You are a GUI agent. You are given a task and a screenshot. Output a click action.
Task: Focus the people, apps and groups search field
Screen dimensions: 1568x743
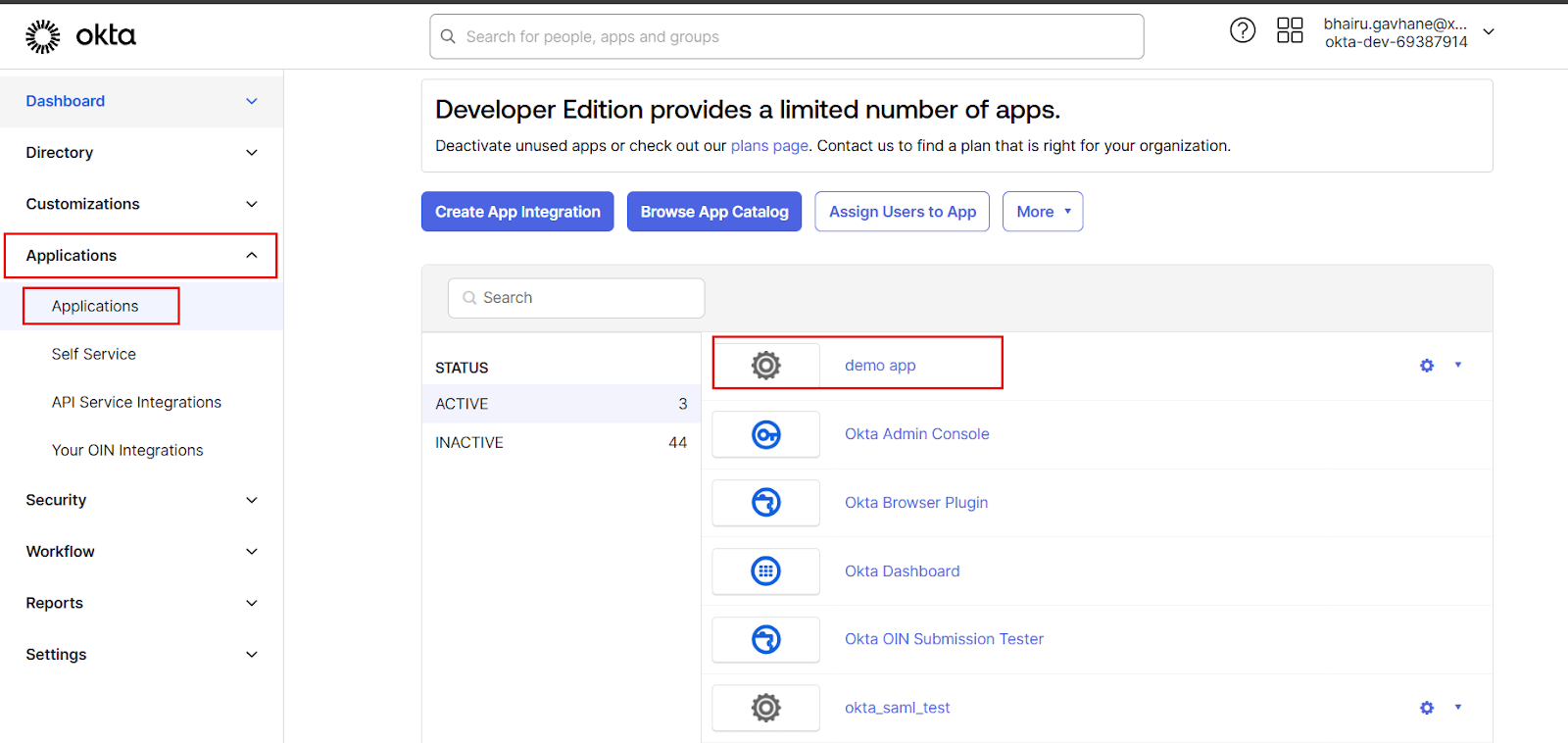(787, 36)
